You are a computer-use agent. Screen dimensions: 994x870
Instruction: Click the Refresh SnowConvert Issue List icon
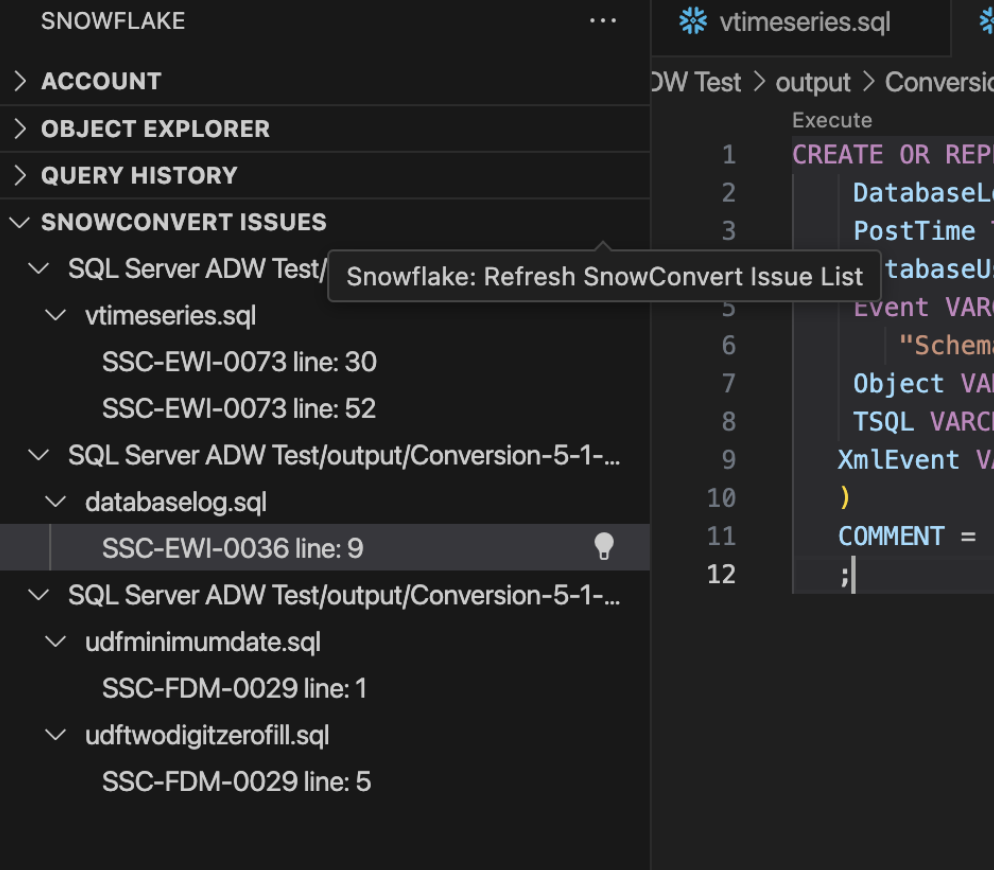(604, 222)
